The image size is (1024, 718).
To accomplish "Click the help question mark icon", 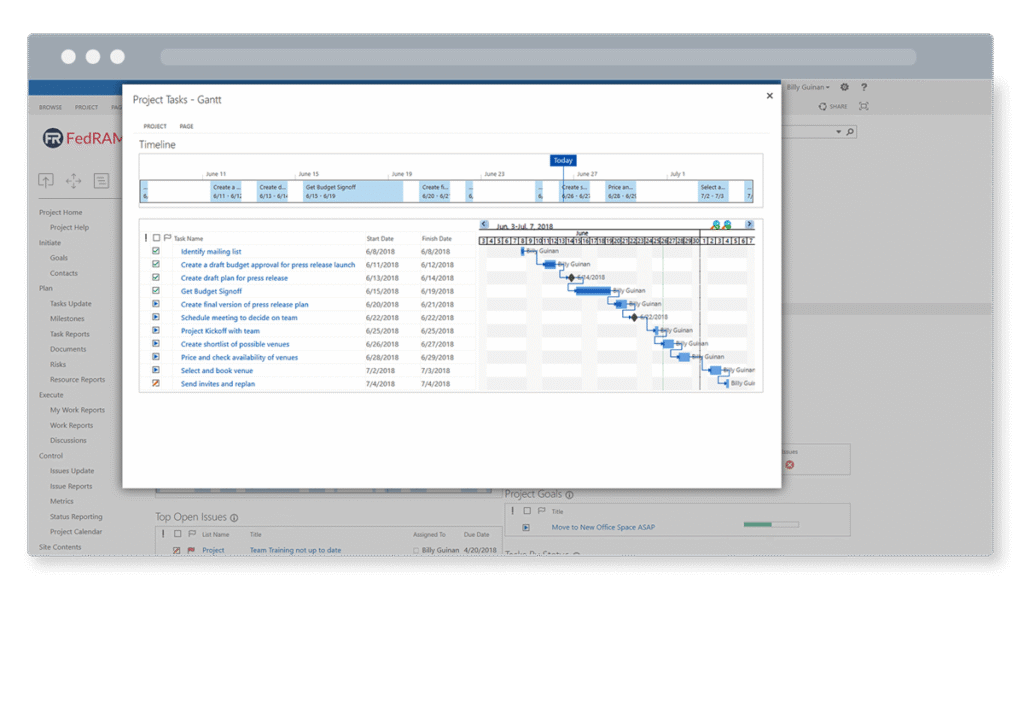I will [x=864, y=88].
